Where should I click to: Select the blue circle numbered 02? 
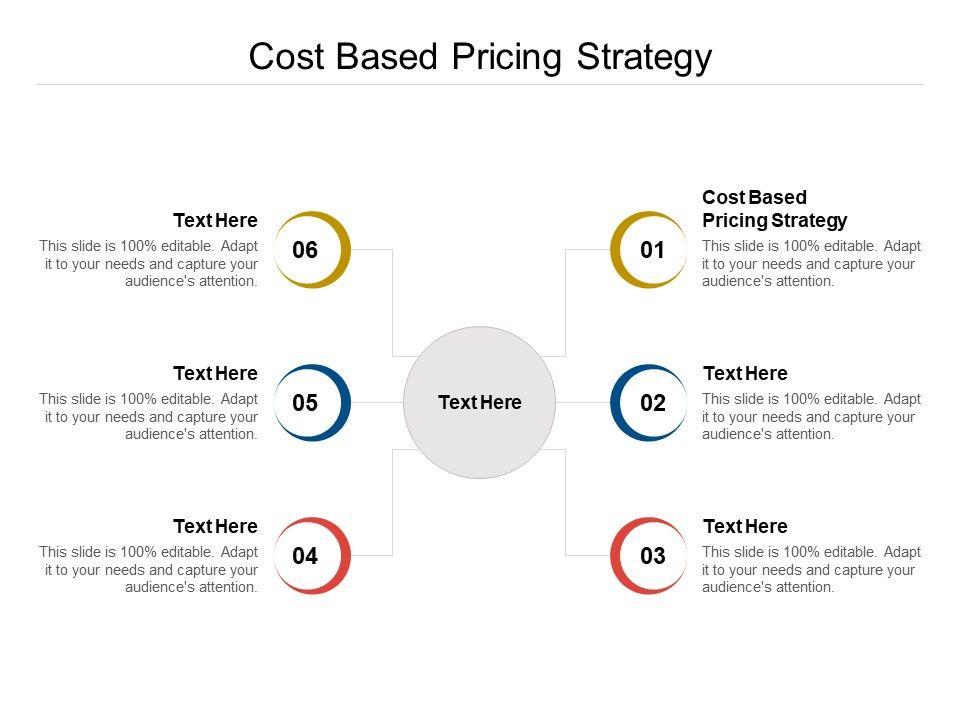coord(651,403)
